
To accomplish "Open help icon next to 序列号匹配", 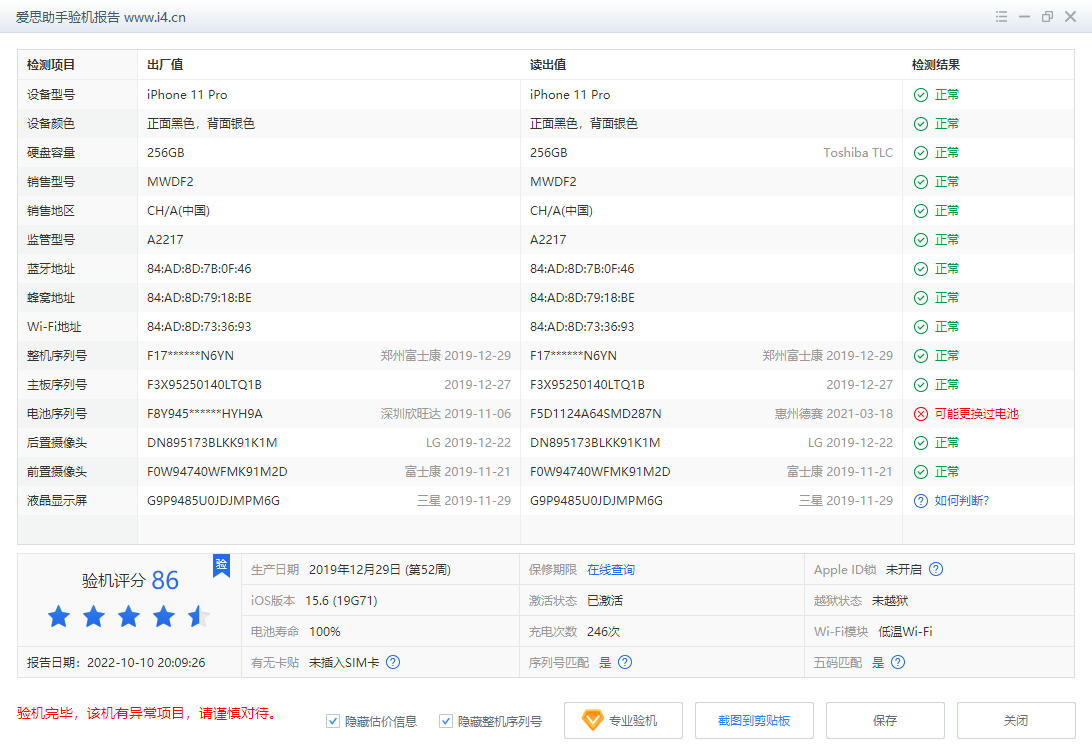I will point(625,662).
